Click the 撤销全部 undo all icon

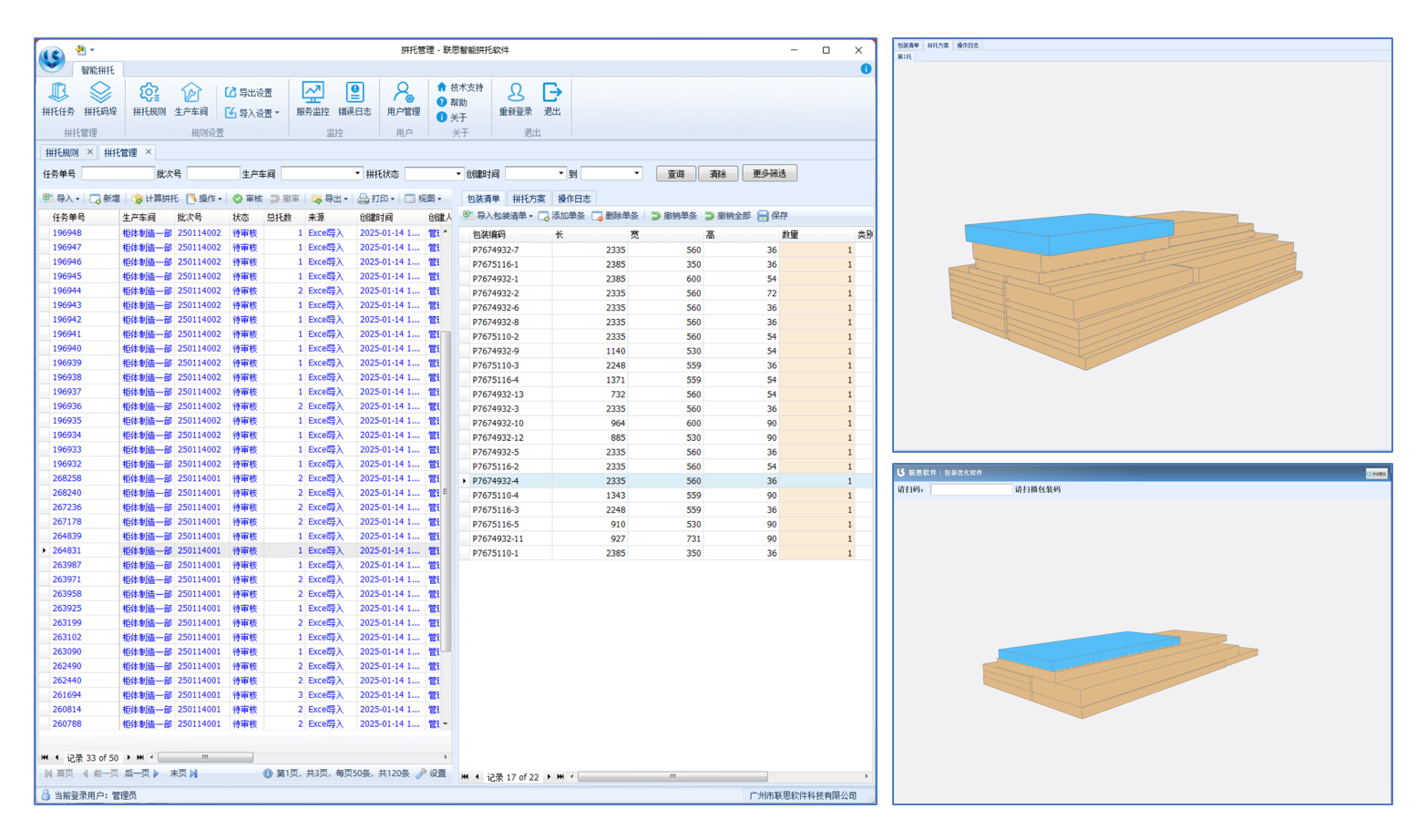pyautogui.click(x=709, y=216)
